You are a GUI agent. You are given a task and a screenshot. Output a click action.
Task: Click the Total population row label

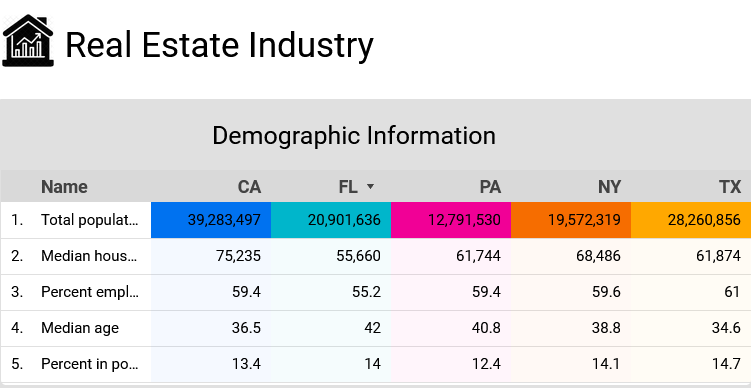90,220
